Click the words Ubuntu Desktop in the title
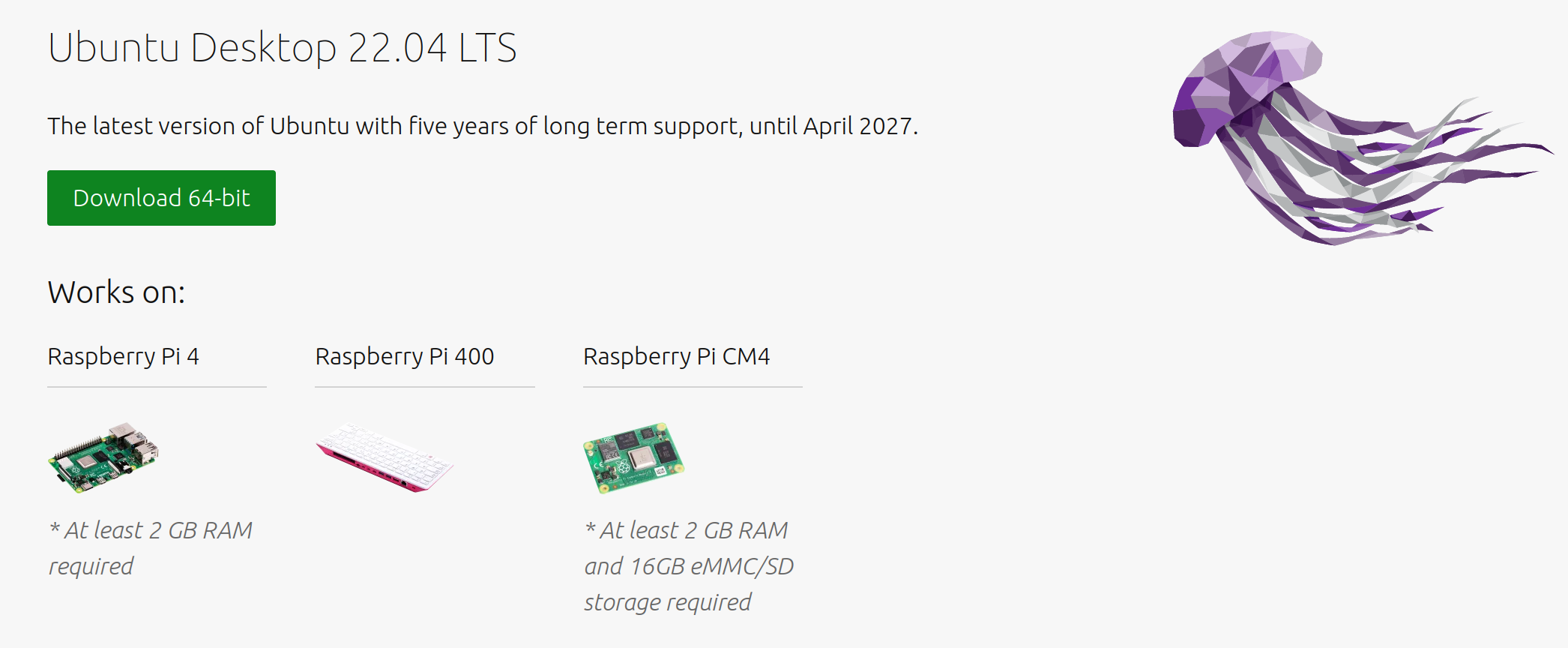This screenshot has height=648, width=1568. (x=193, y=49)
